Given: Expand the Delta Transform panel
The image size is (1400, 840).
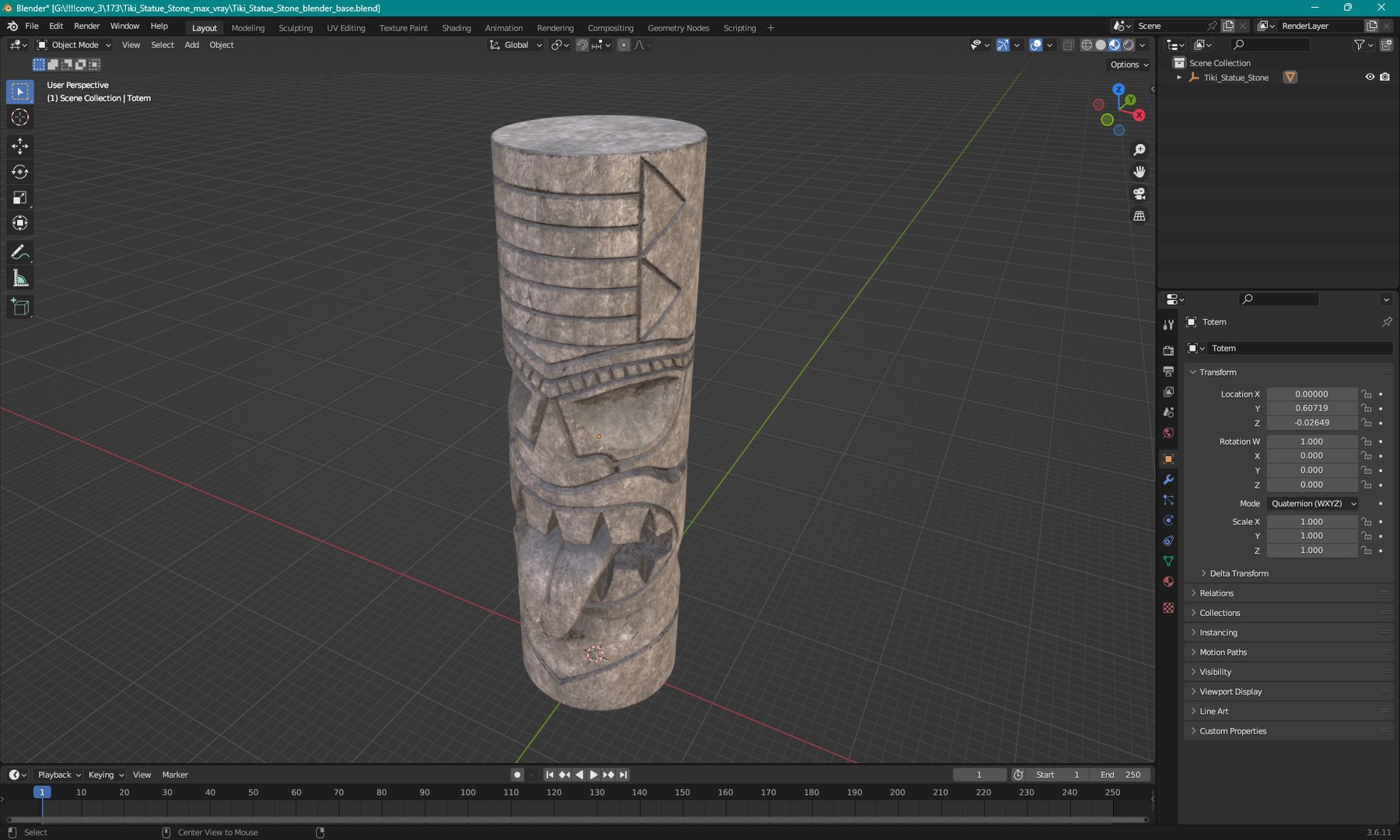Looking at the screenshot, I should 1238,574.
